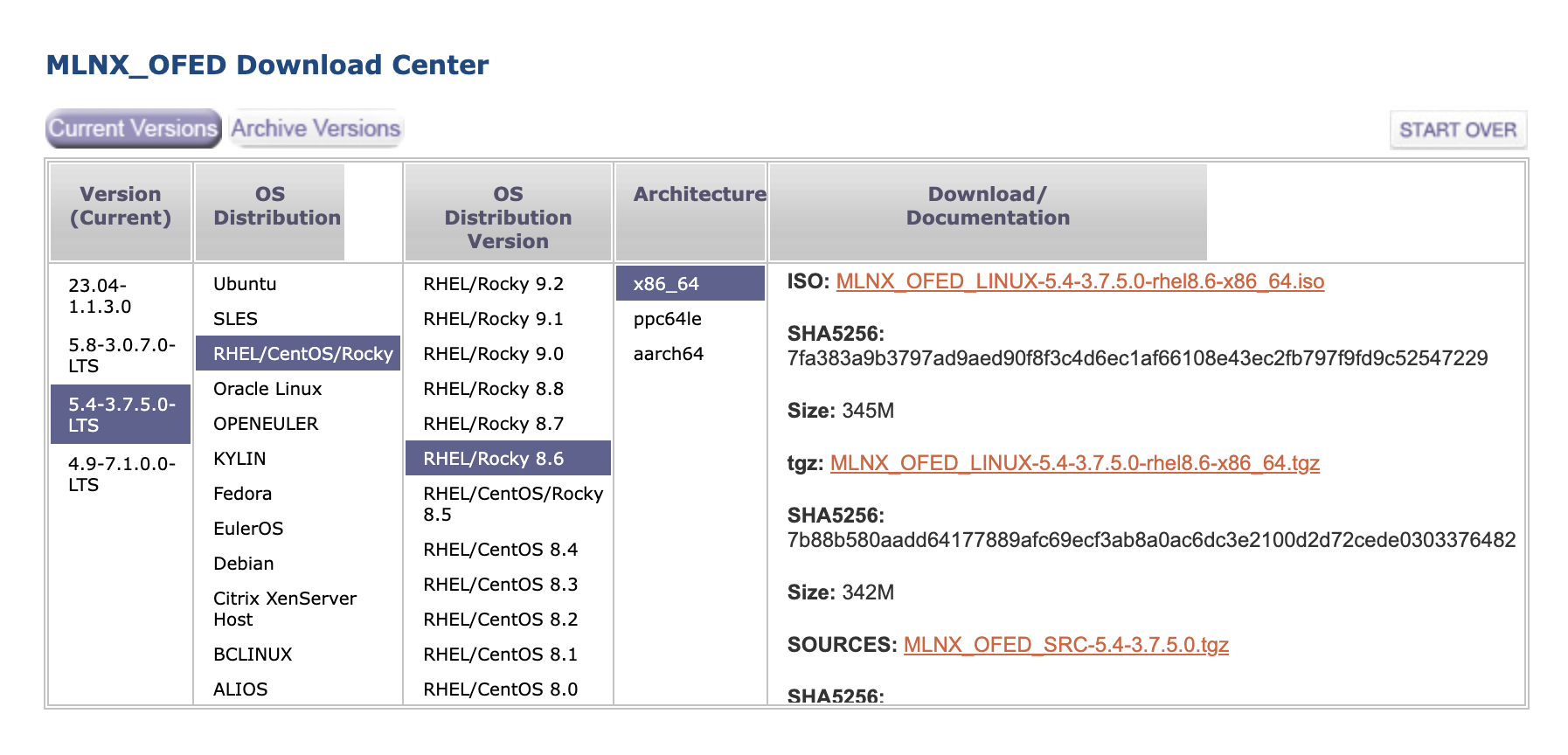This screenshot has width=1568, height=755.
Task: Click the Size 345M text
Action: (x=841, y=411)
